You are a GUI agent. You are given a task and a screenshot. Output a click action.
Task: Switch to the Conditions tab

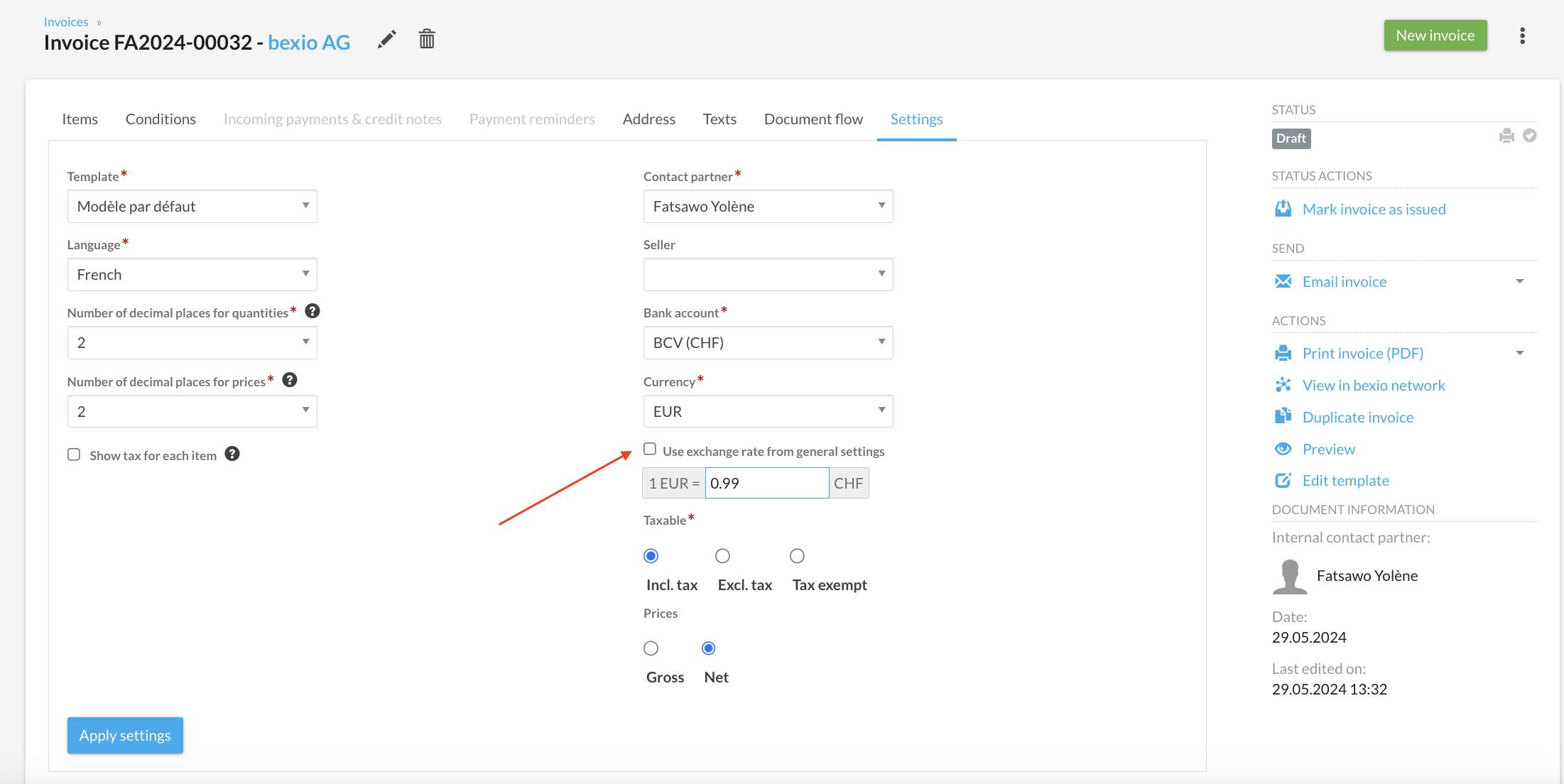click(161, 119)
